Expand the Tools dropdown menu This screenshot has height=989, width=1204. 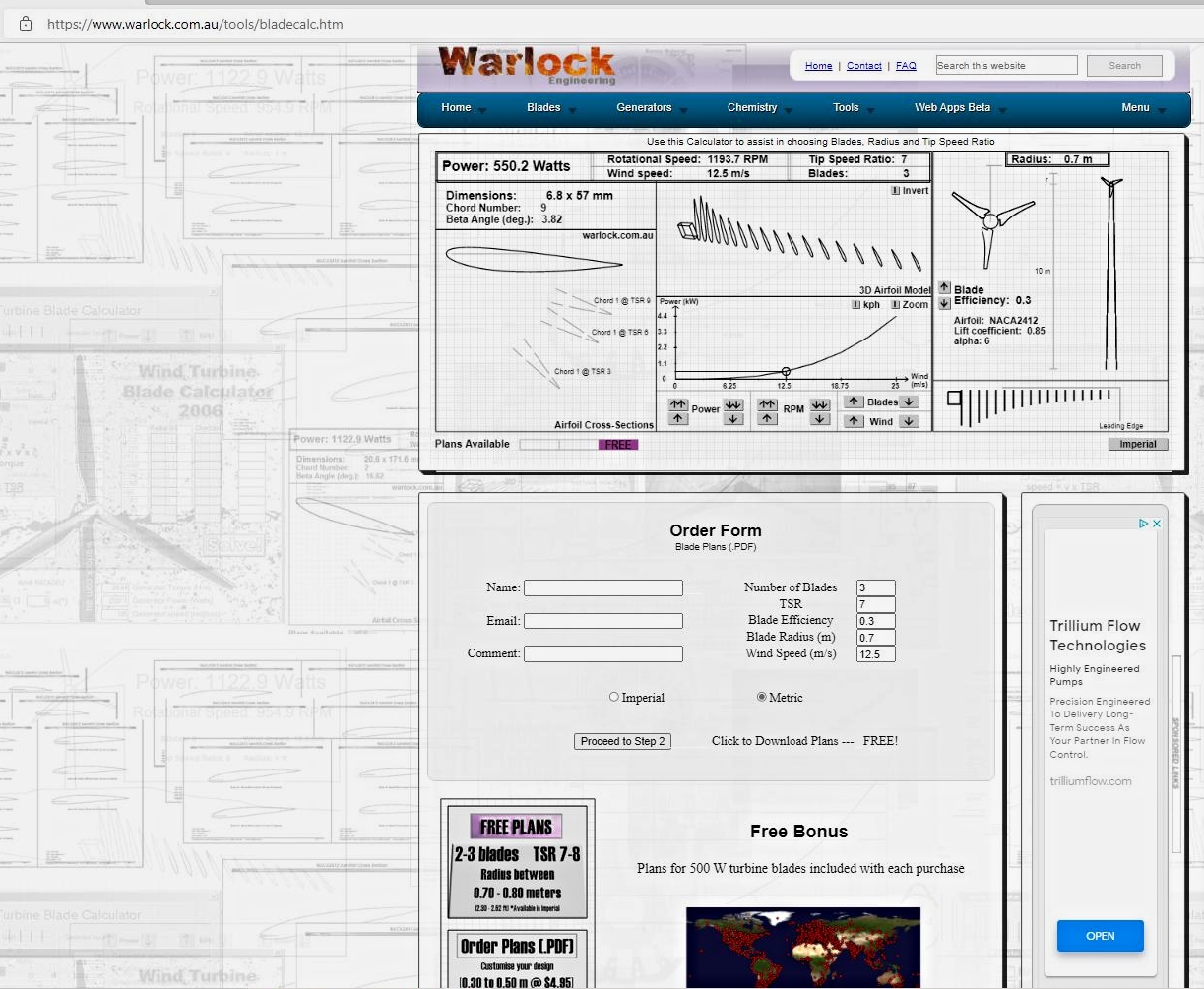[854, 108]
